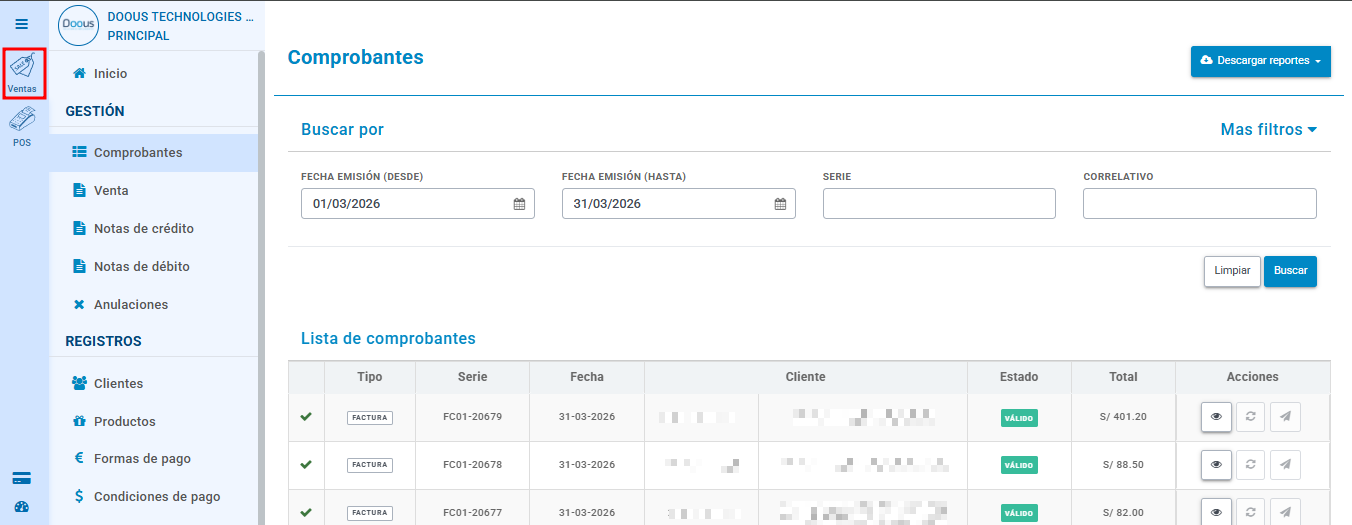This screenshot has width=1352, height=525.
Task: Open the POS module icon
Action: (x=22, y=128)
